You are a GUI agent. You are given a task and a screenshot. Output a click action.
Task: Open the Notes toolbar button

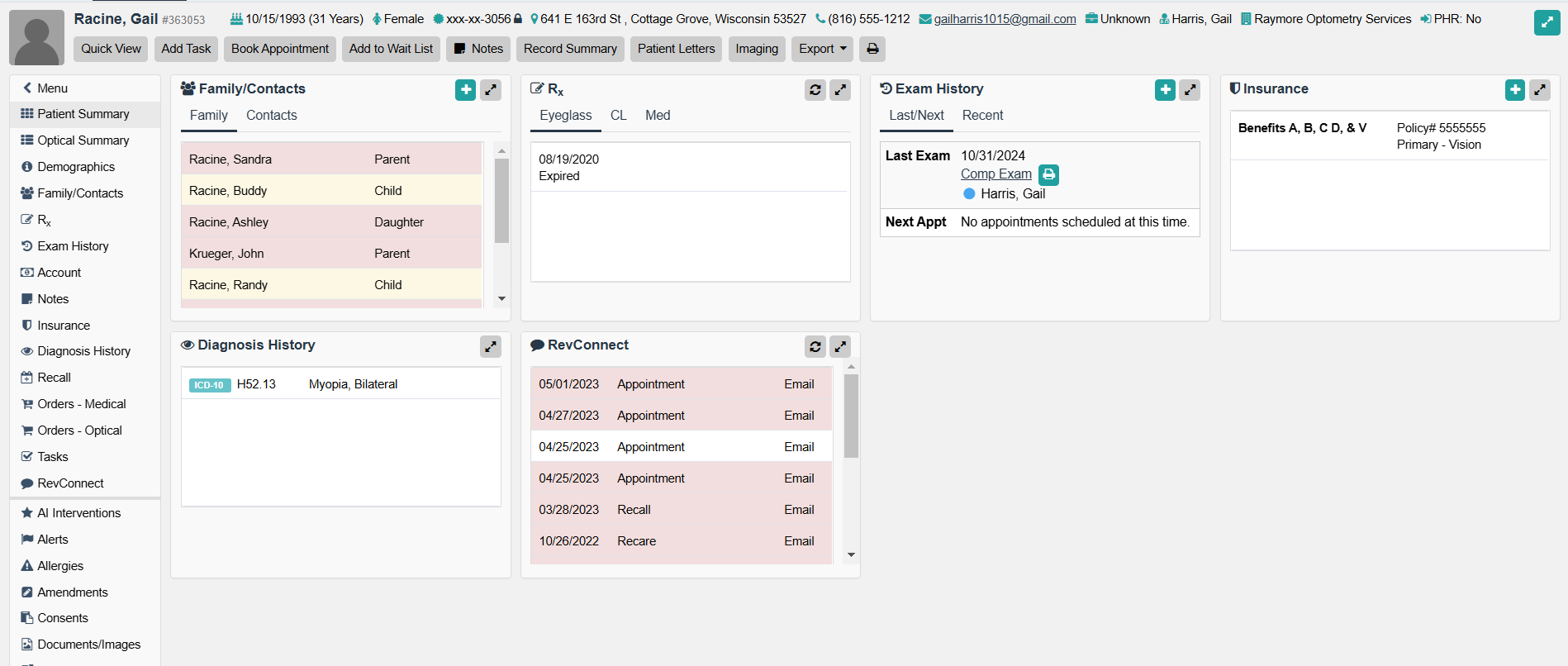(x=478, y=49)
